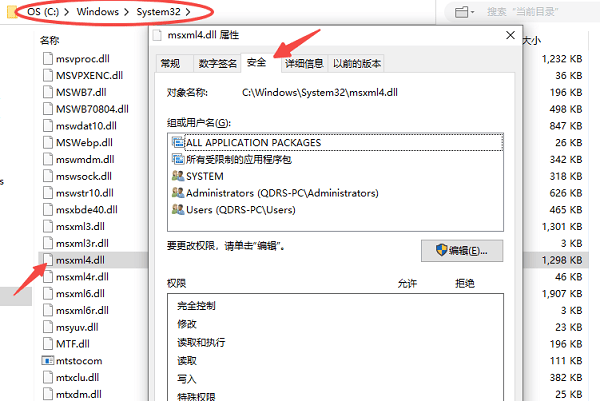Select ALL APPLICATION PACKAGES in the group list
Viewport: 600px width, 401px height.
[x=336, y=142]
